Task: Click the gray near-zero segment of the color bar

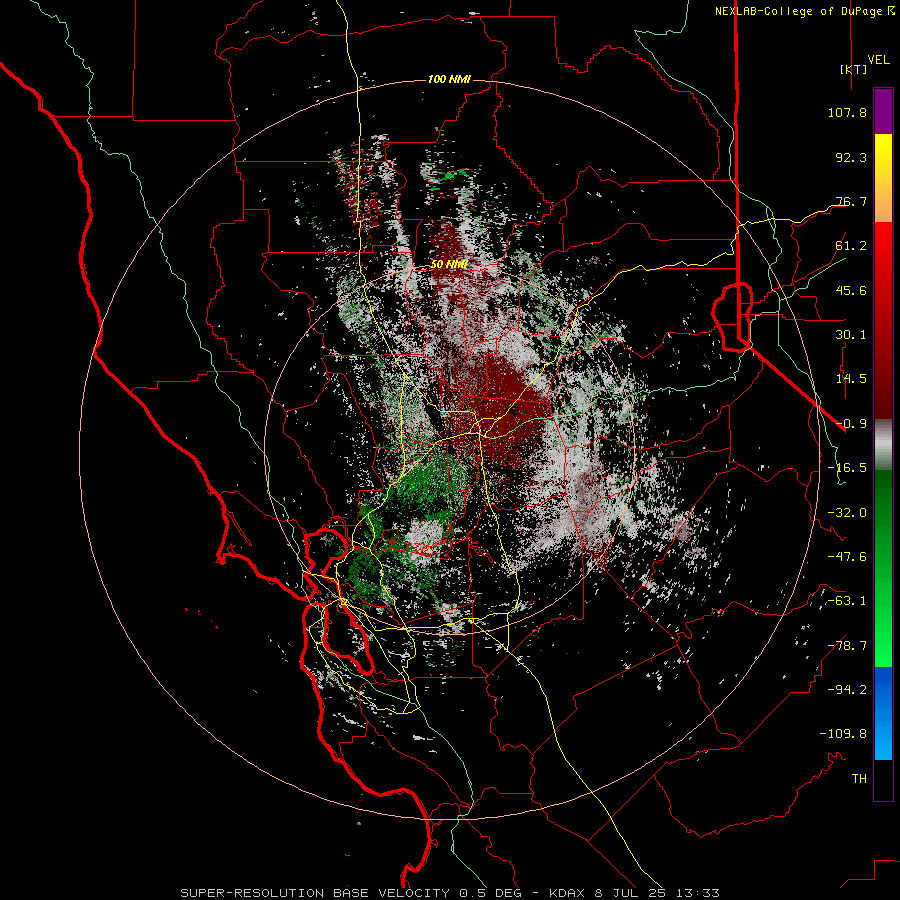Action: coord(883,443)
